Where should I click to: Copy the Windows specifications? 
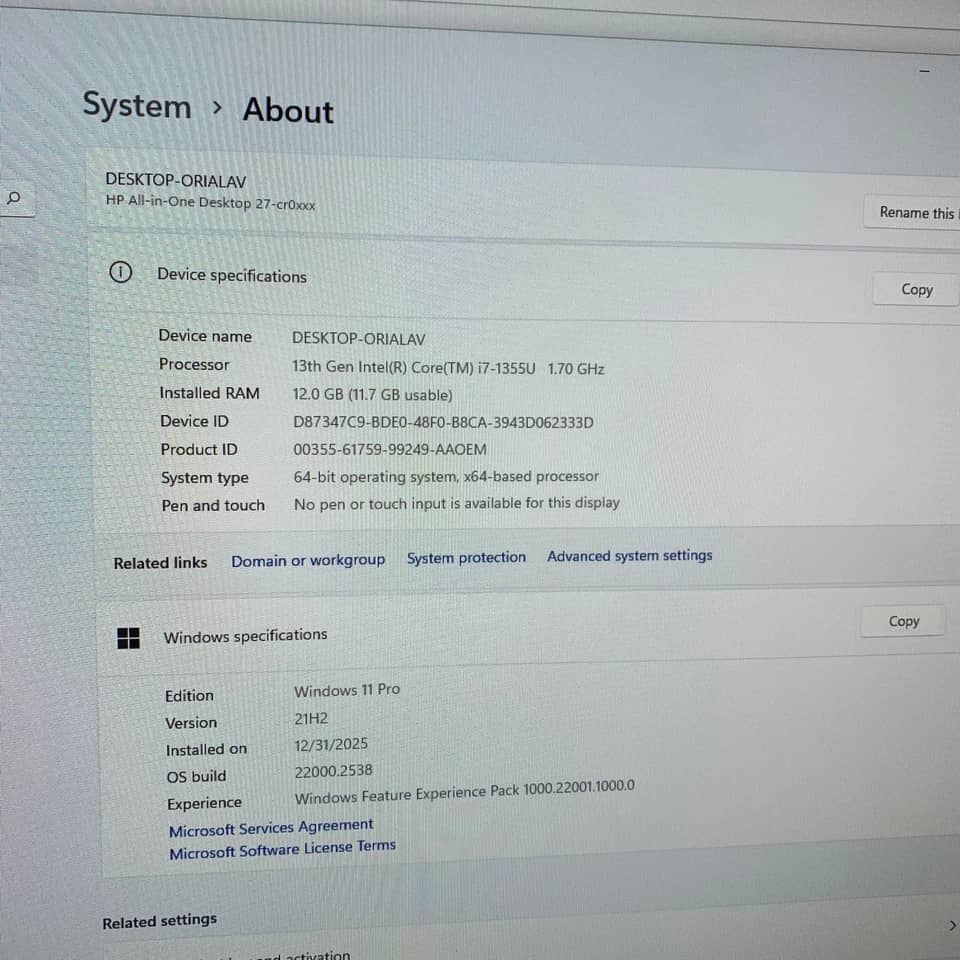(903, 621)
